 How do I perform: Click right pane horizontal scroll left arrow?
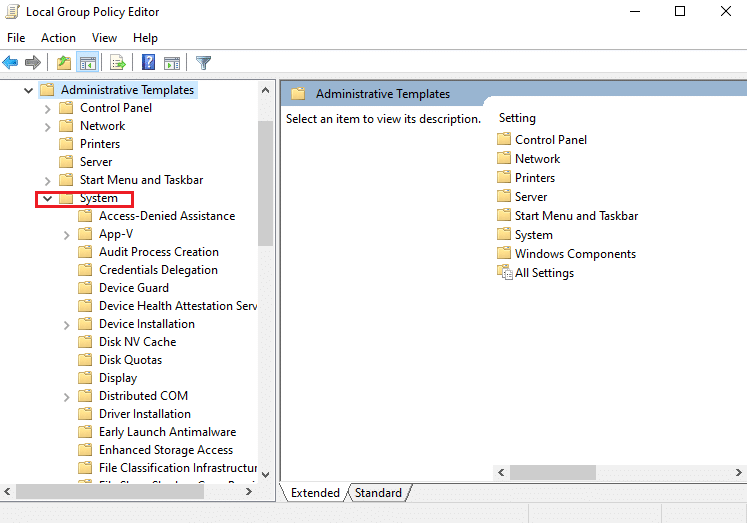point(501,472)
